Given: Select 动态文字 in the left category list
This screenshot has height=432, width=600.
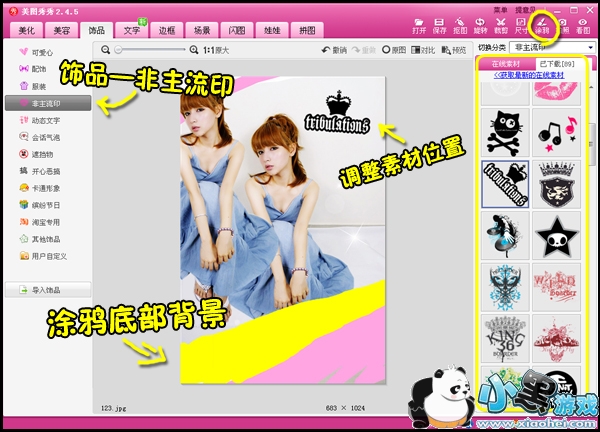Looking at the screenshot, I should coord(44,120).
